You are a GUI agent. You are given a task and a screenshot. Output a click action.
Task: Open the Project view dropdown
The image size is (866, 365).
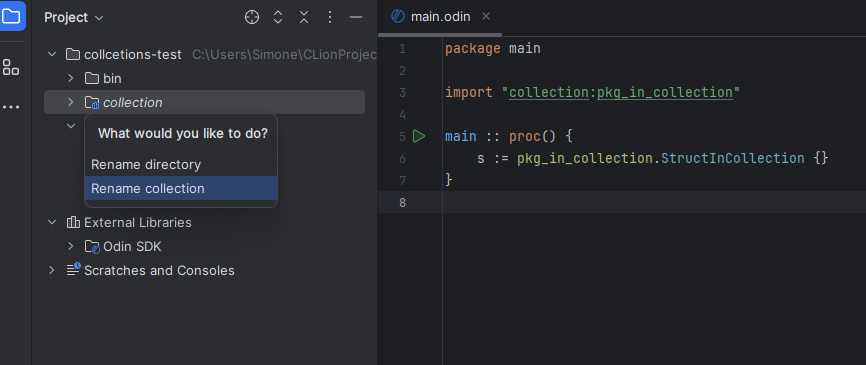pos(73,18)
